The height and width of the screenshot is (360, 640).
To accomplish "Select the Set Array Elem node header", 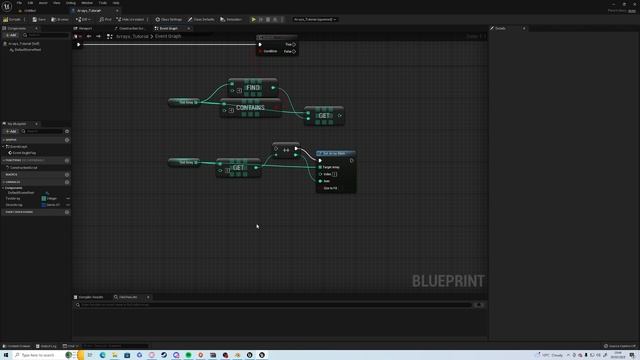I will pyautogui.click(x=336, y=153).
